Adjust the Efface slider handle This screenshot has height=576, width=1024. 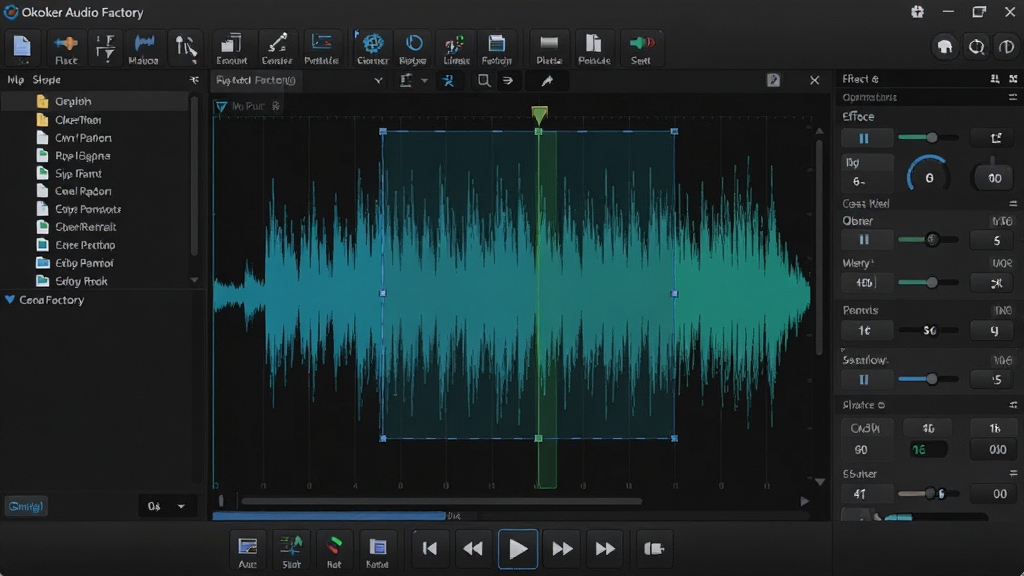point(932,137)
